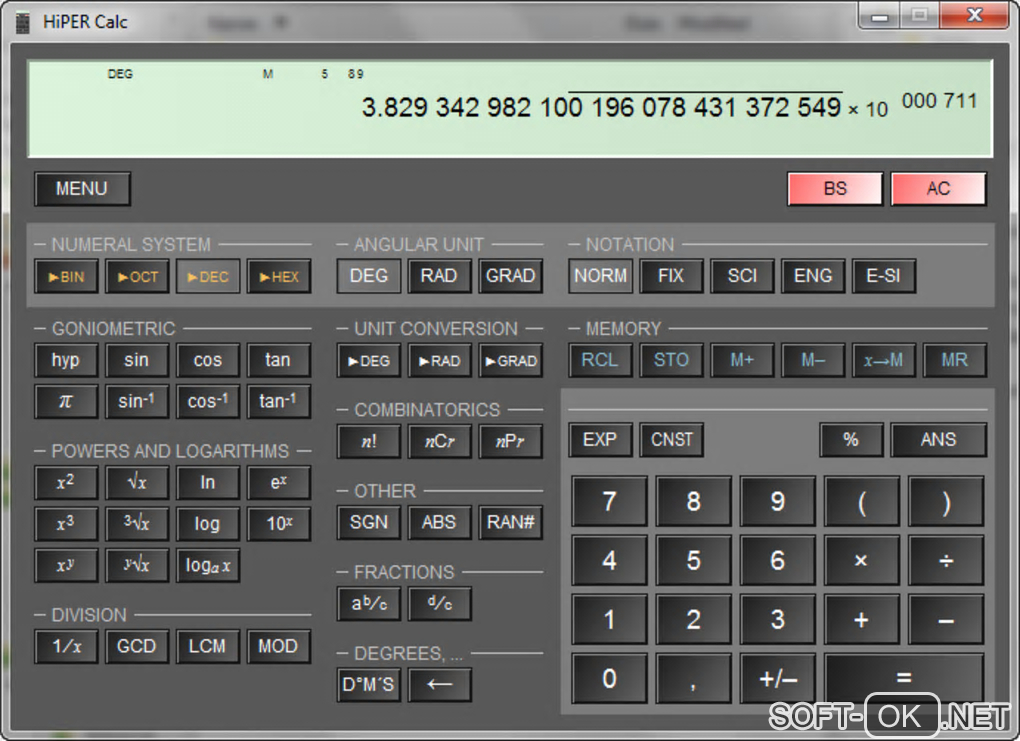The image size is (1020, 741).
Task: Click the 10 to the x key
Action: 279,524
